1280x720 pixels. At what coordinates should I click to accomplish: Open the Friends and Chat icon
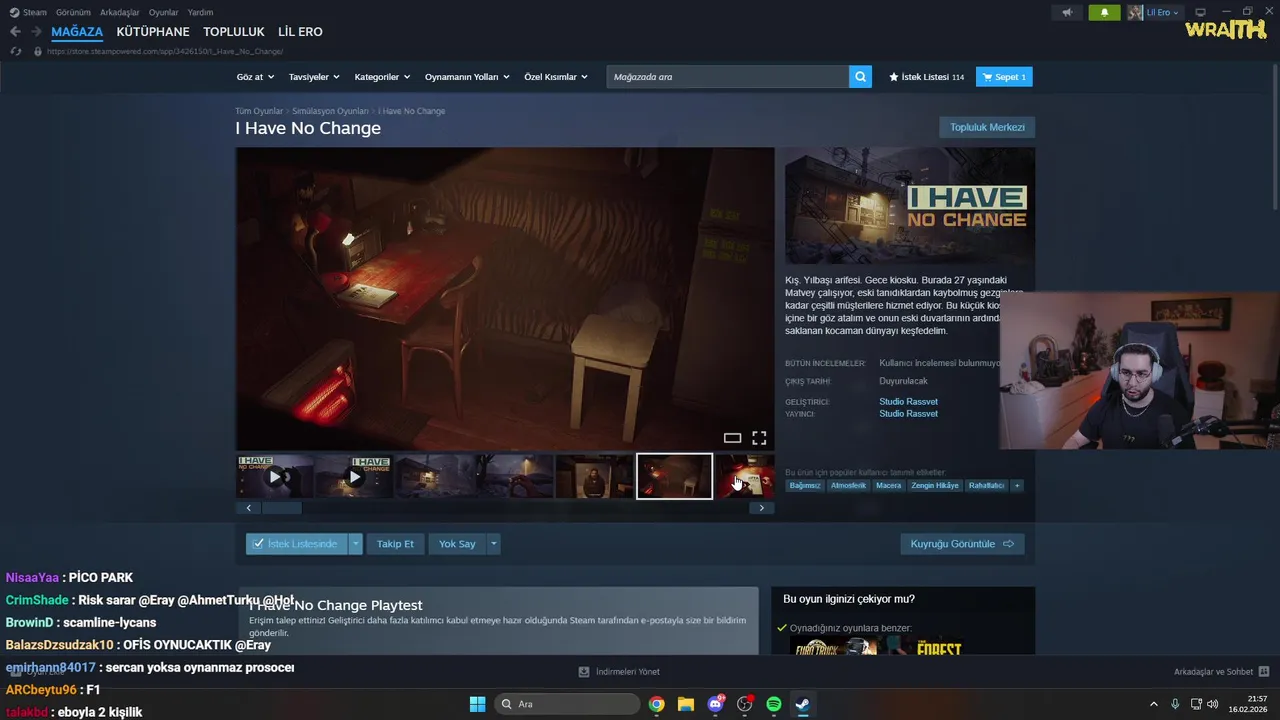1264,672
